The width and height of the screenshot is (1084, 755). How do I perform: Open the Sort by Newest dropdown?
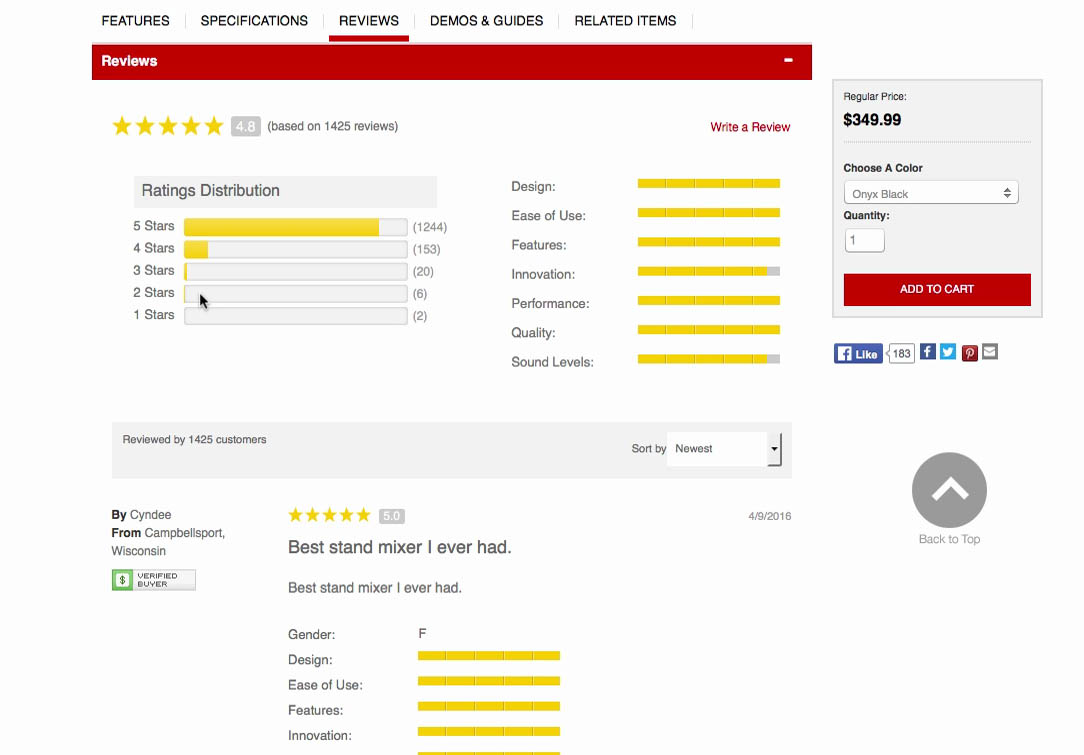coord(723,449)
